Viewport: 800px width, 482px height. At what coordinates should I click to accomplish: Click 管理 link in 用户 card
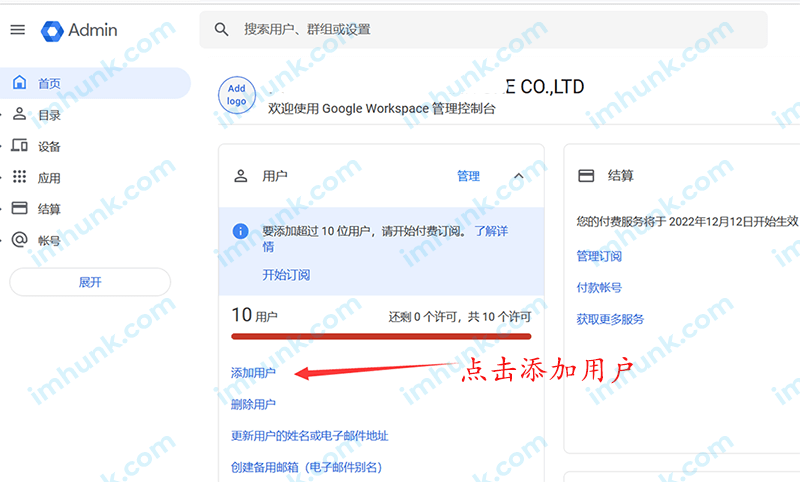pos(468,176)
